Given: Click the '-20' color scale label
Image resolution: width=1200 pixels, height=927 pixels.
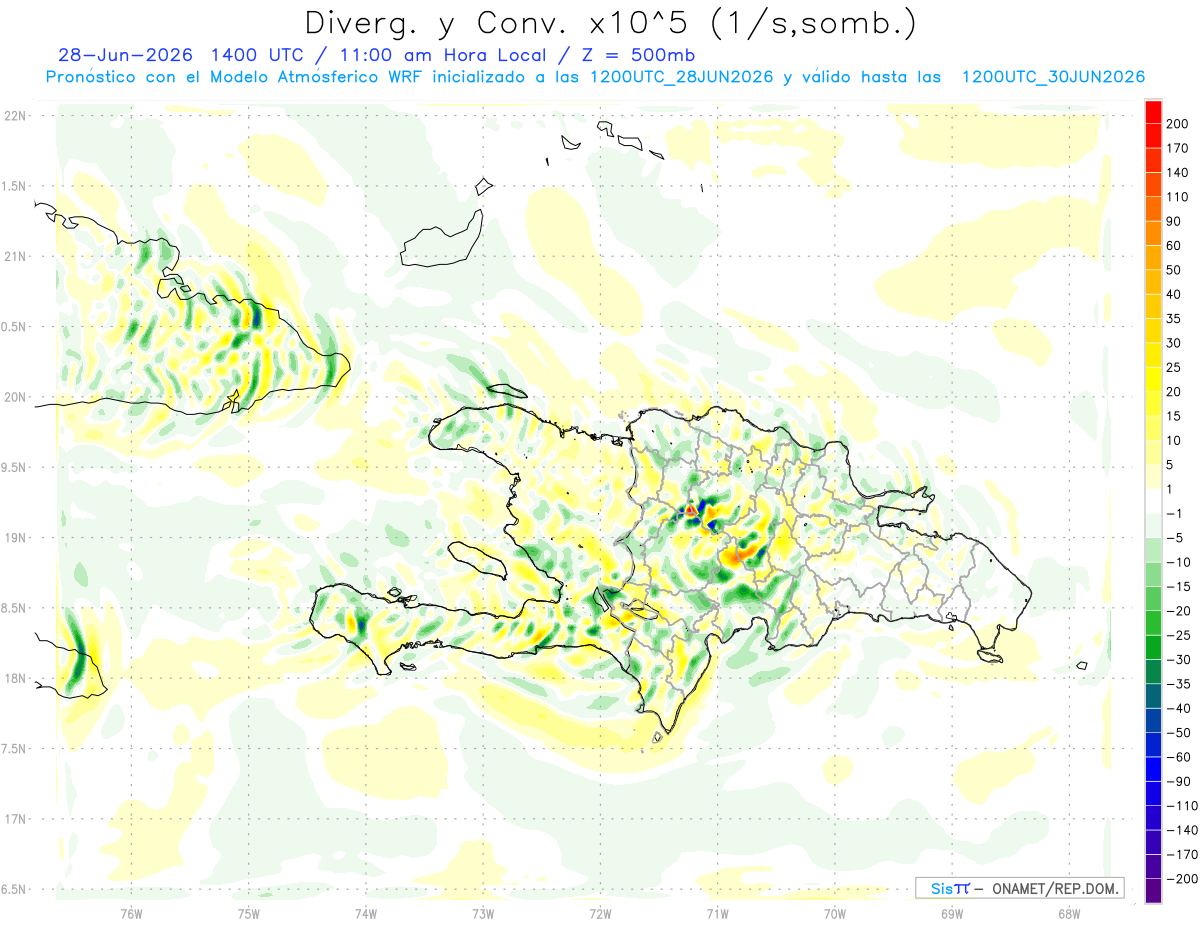Looking at the screenshot, I should [x=1180, y=611].
